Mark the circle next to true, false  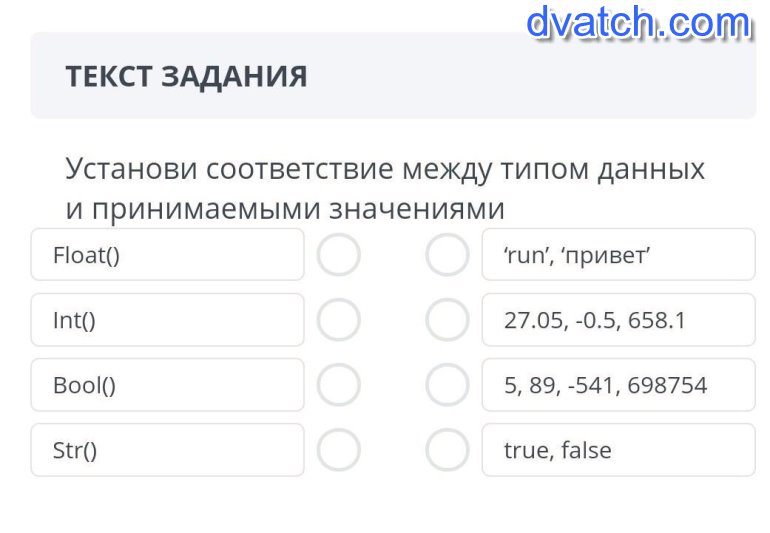[447, 450]
